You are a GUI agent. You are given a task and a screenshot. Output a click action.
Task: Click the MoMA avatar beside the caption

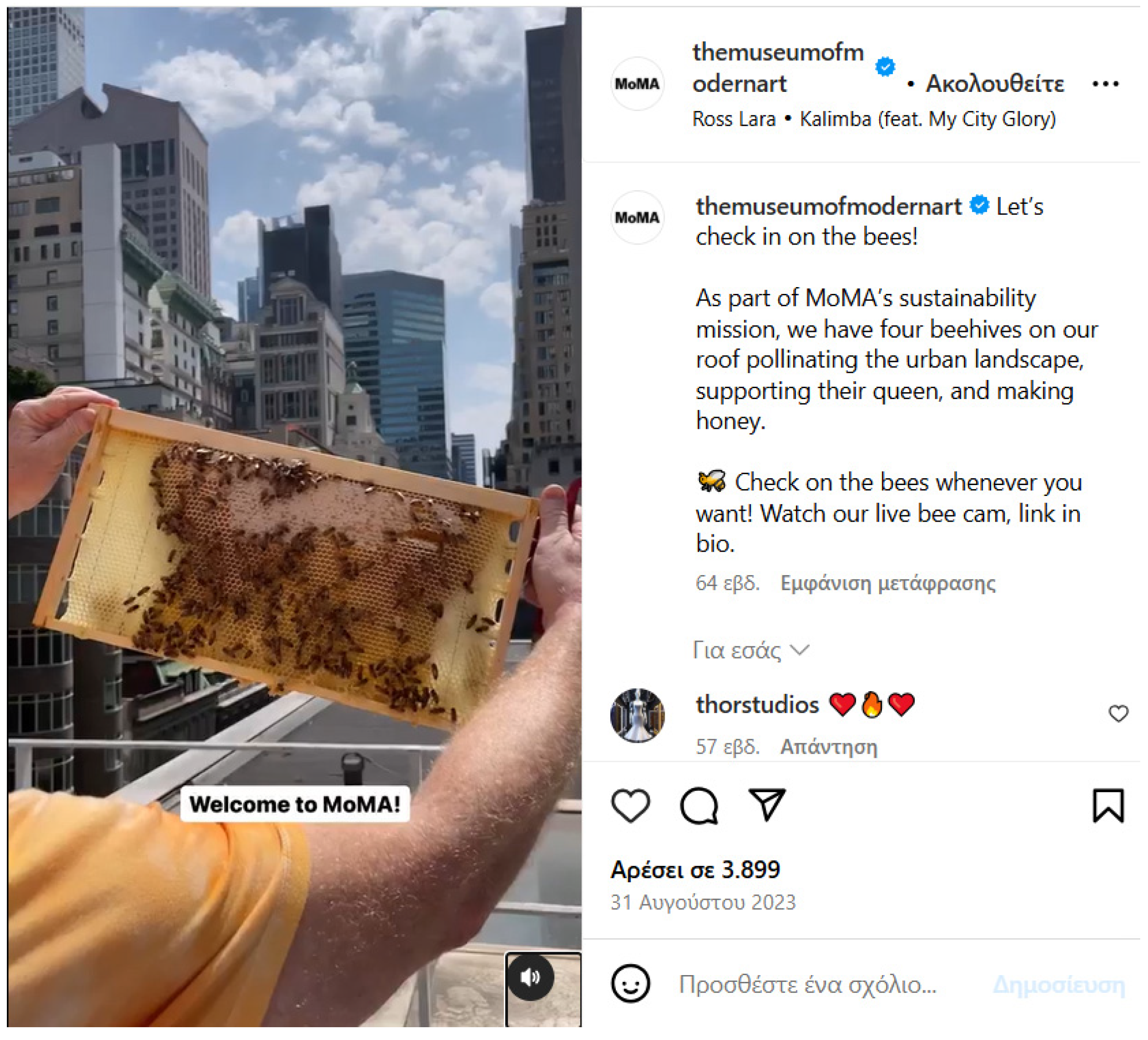pos(637,218)
